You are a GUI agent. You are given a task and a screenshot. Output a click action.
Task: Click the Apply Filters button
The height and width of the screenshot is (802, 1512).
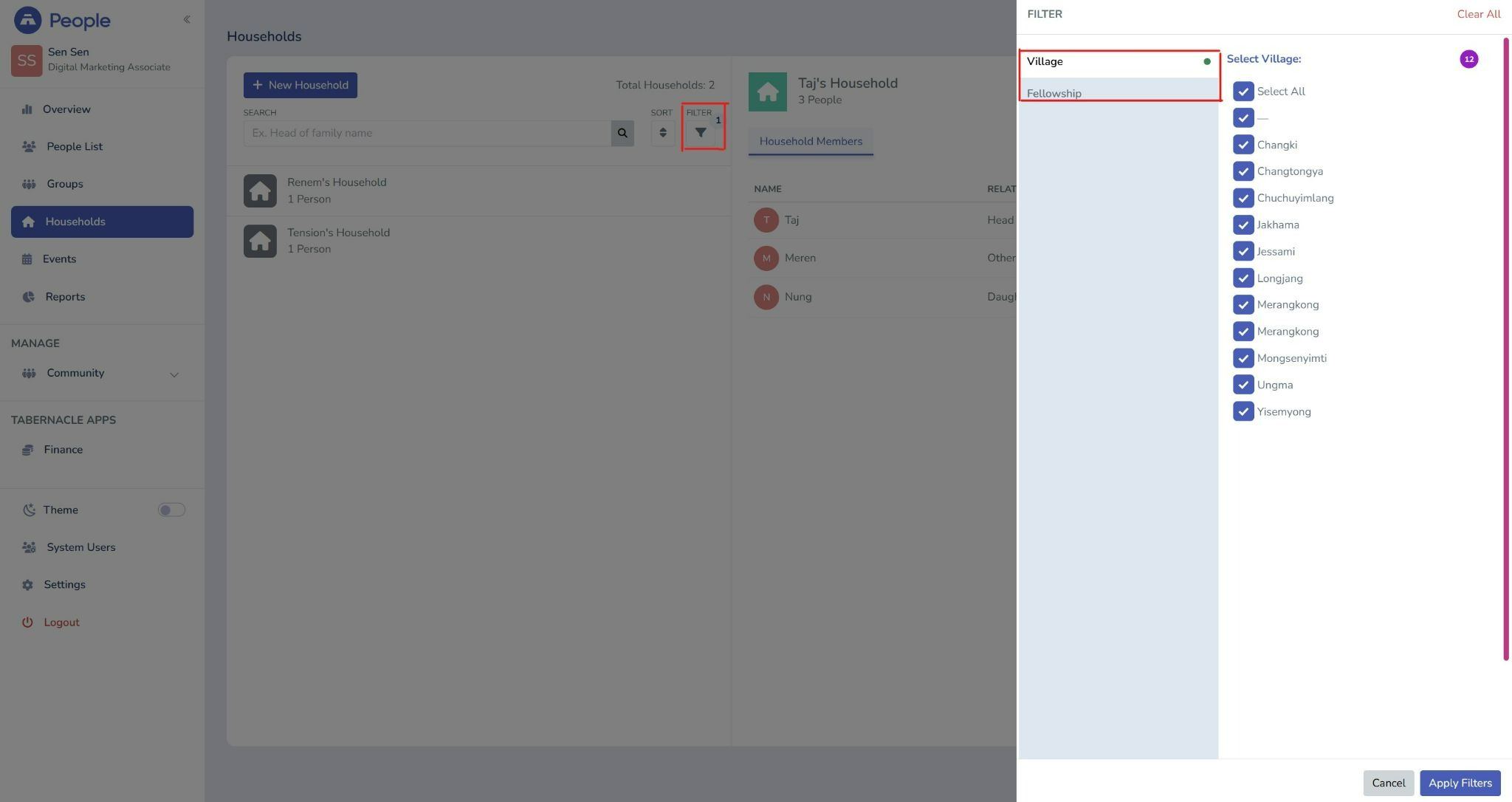(1460, 783)
